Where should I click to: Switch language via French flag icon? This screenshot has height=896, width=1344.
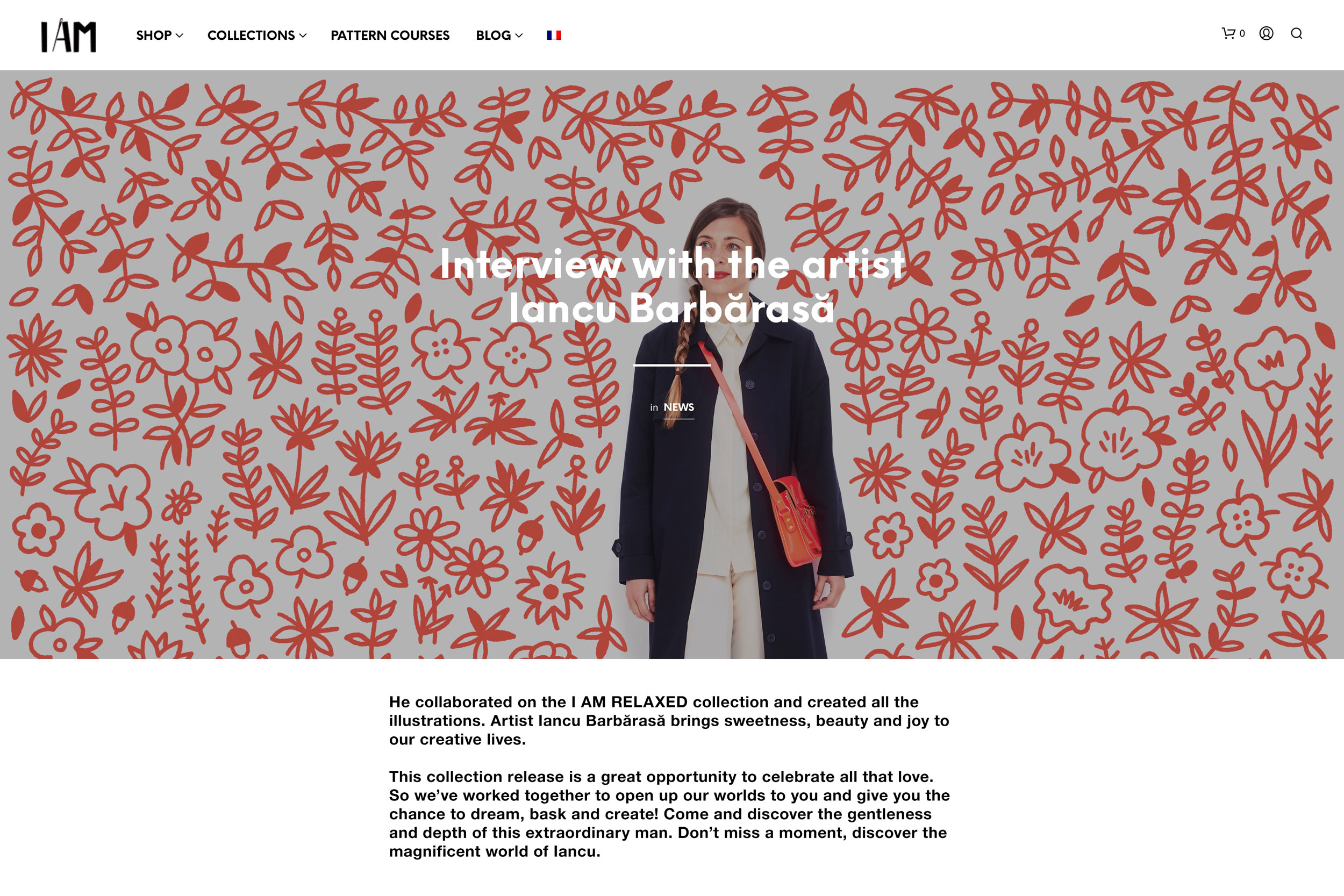(554, 35)
